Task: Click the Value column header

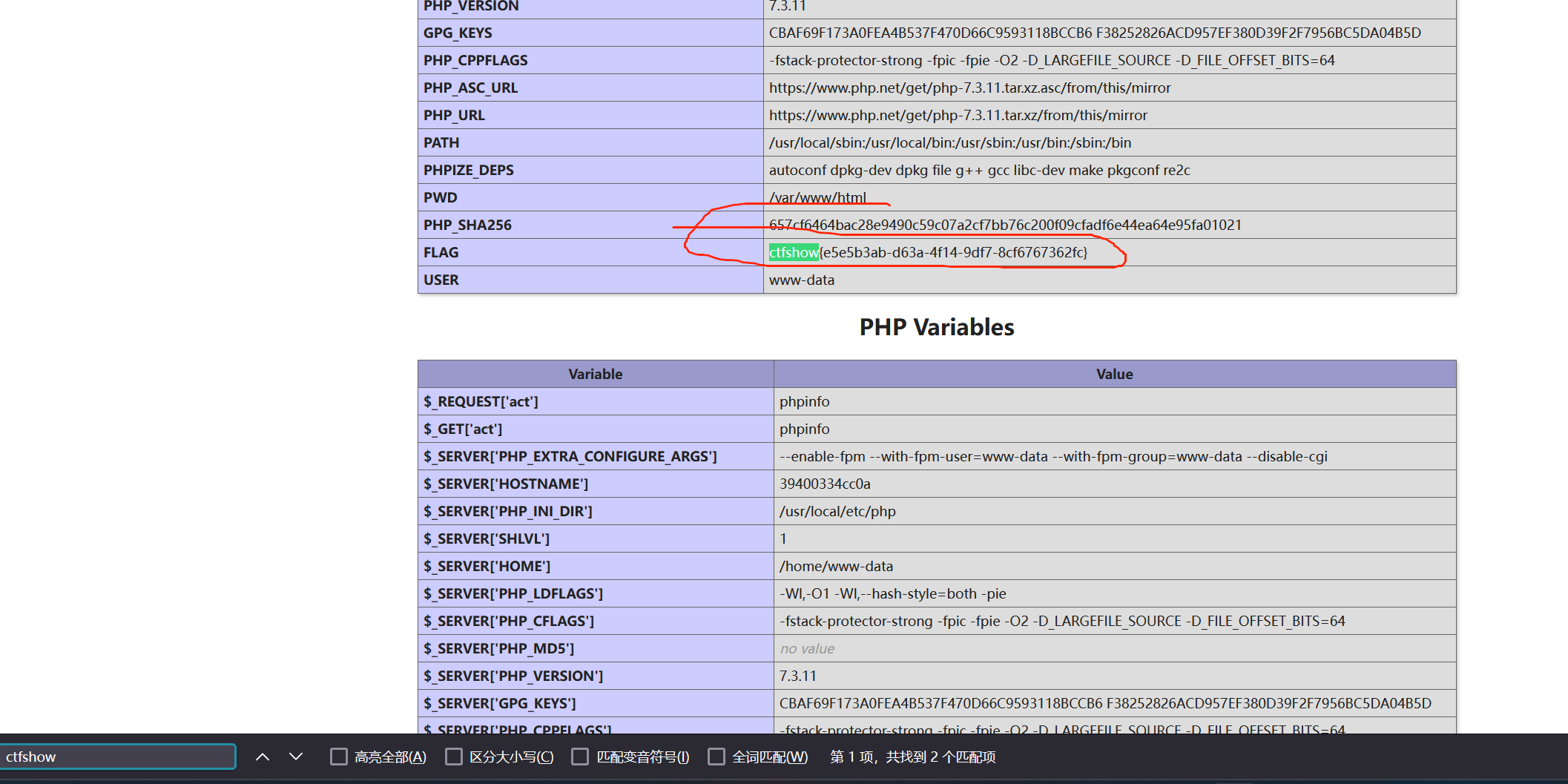Action: [1114, 375]
